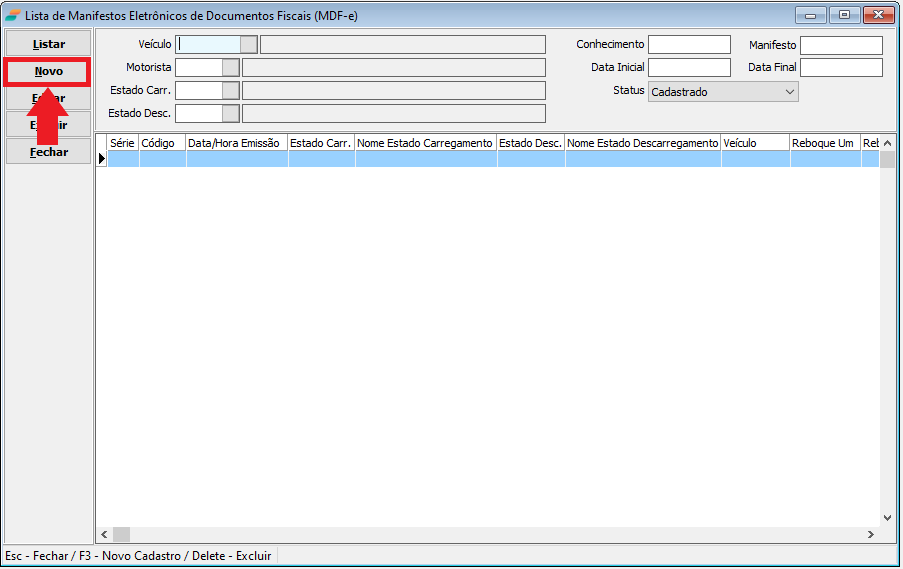Sort by Código column header

click(162, 143)
